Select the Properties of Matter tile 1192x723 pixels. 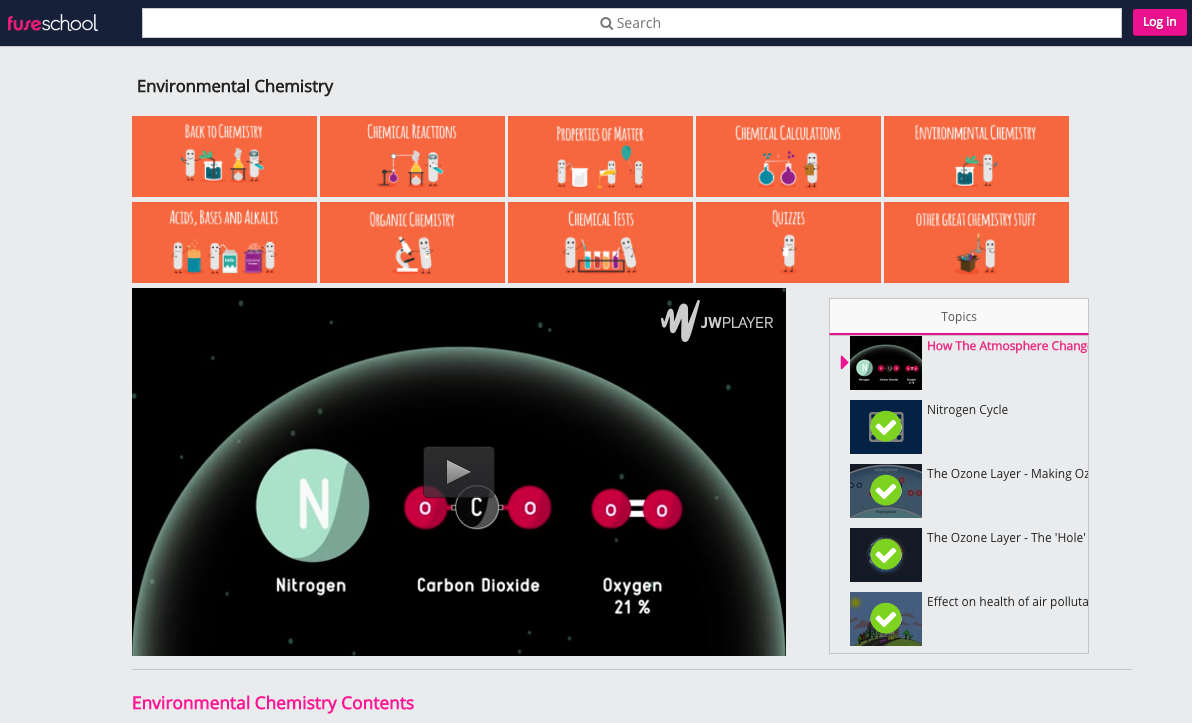[600, 156]
